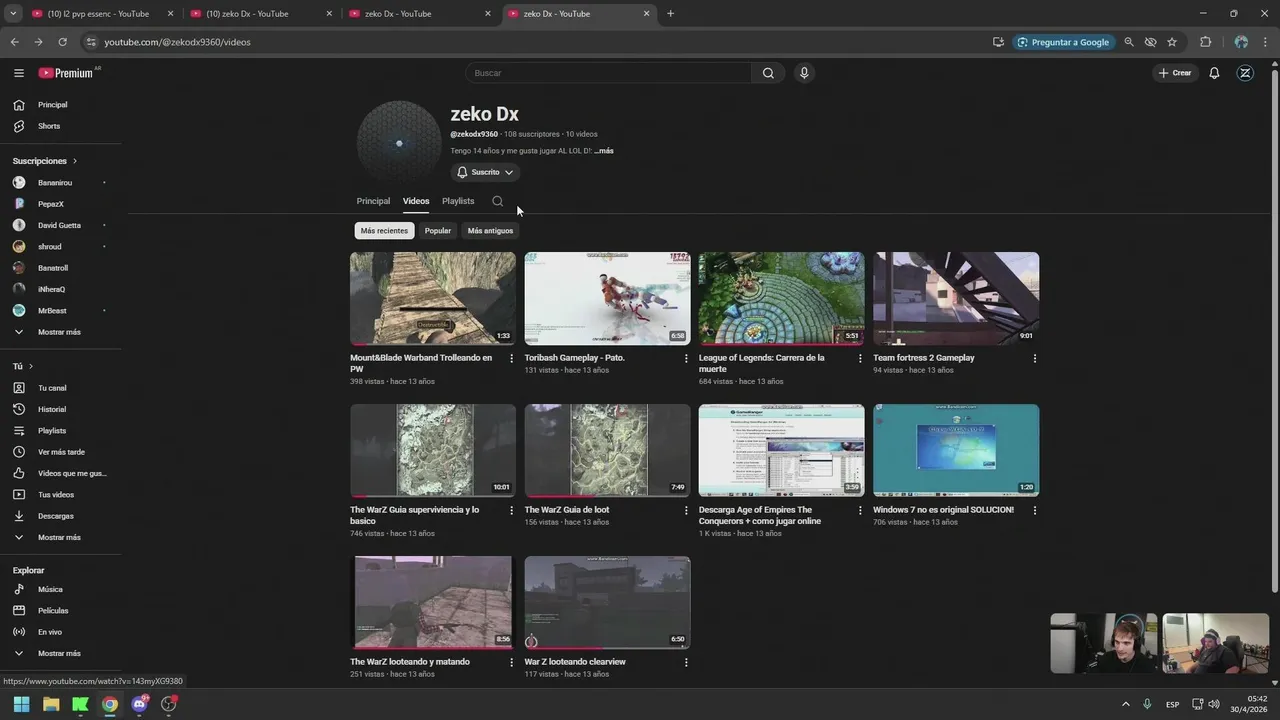Open the Tú section chevron
This screenshot has height=720, width=1280.
tap(31, 366)
